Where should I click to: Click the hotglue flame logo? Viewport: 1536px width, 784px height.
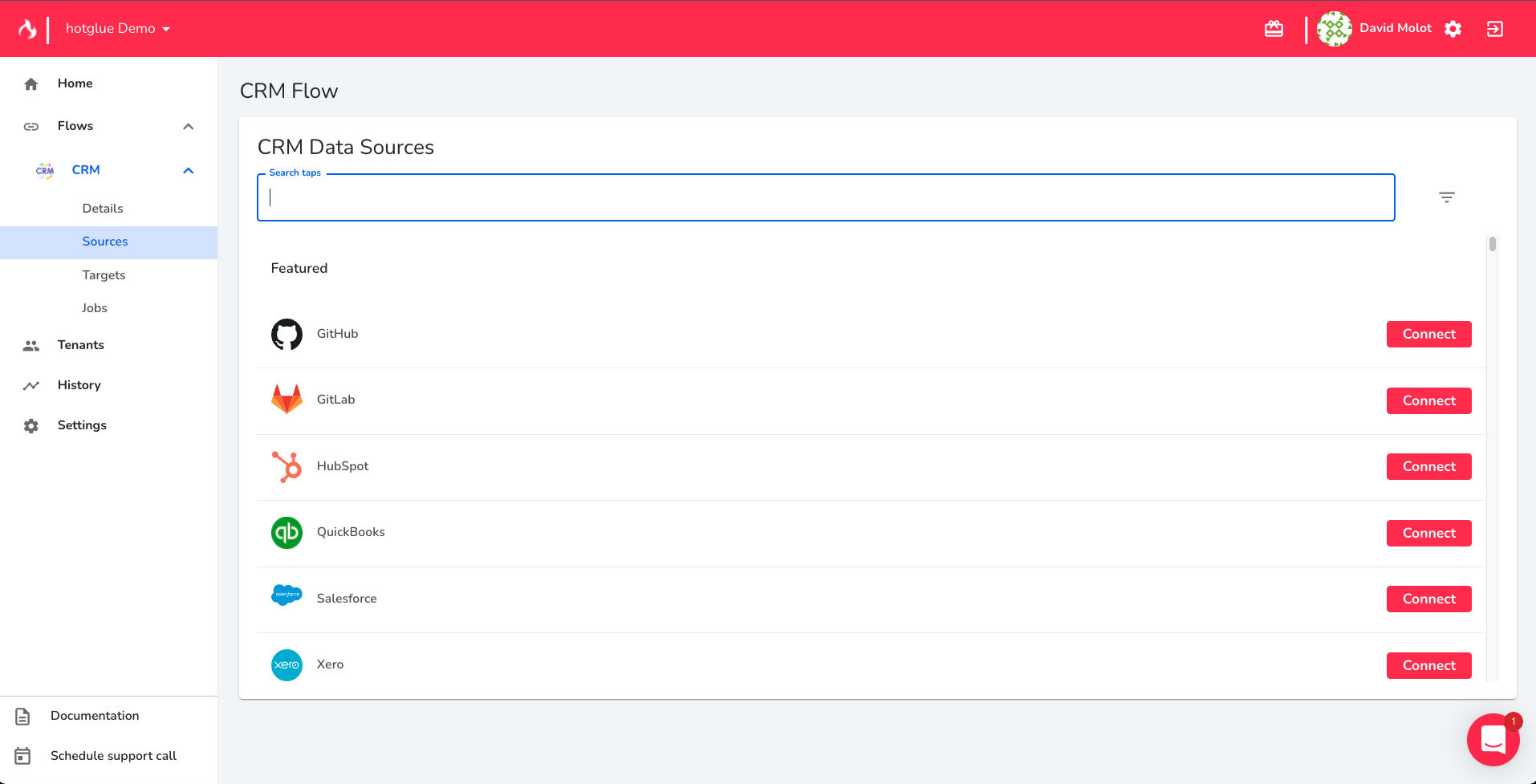tap(27, 29)
